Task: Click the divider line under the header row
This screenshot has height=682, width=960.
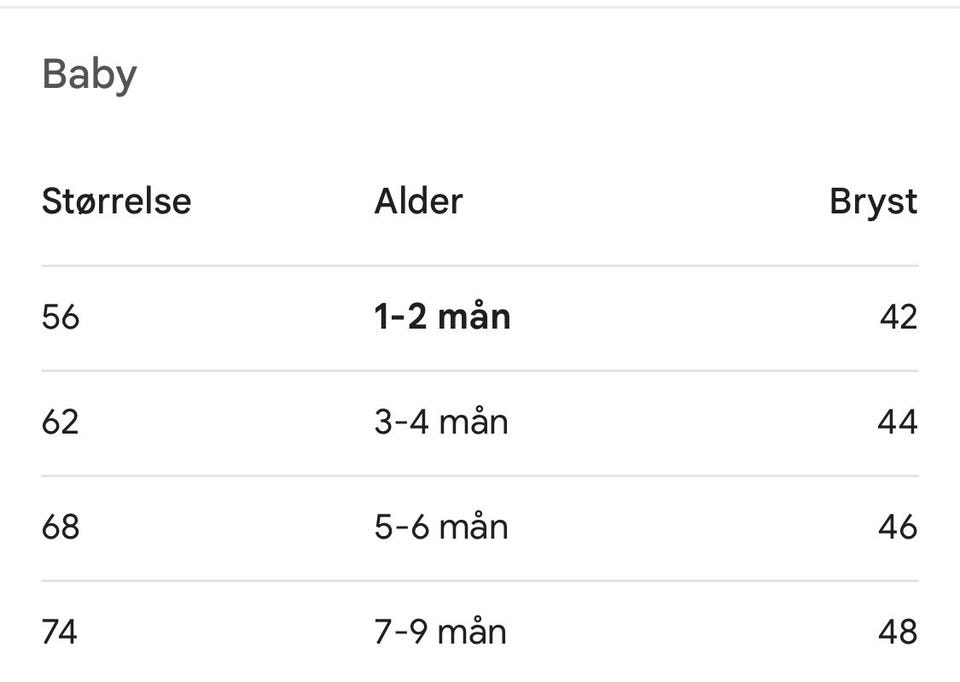Action: tap(480, 266)
